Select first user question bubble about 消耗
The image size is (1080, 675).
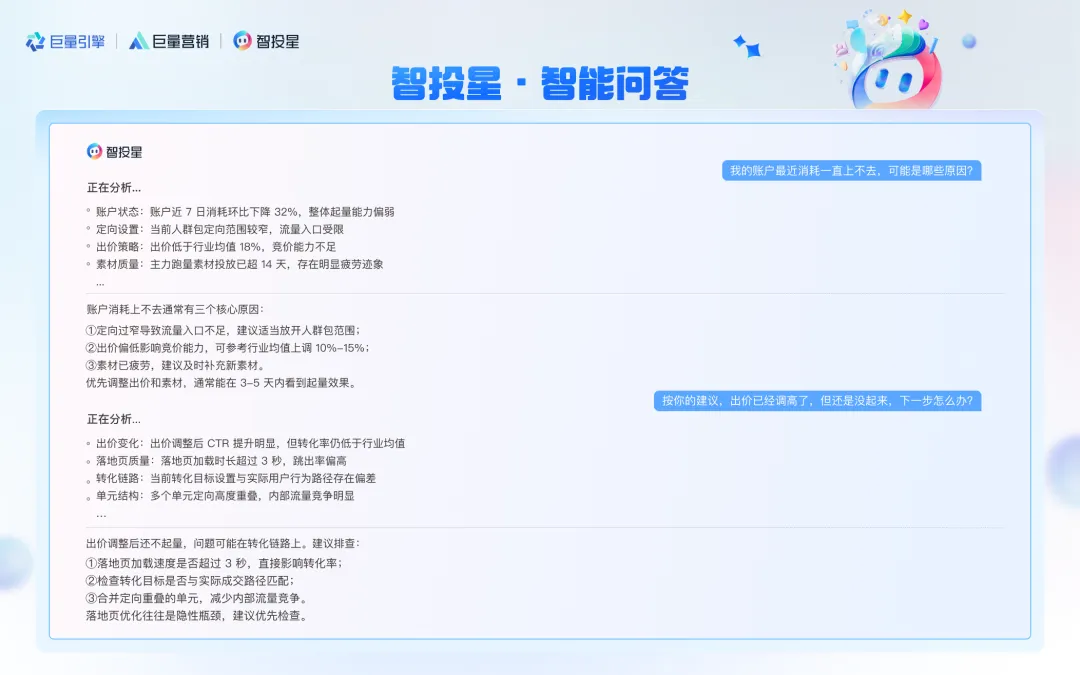pos(851,171)
